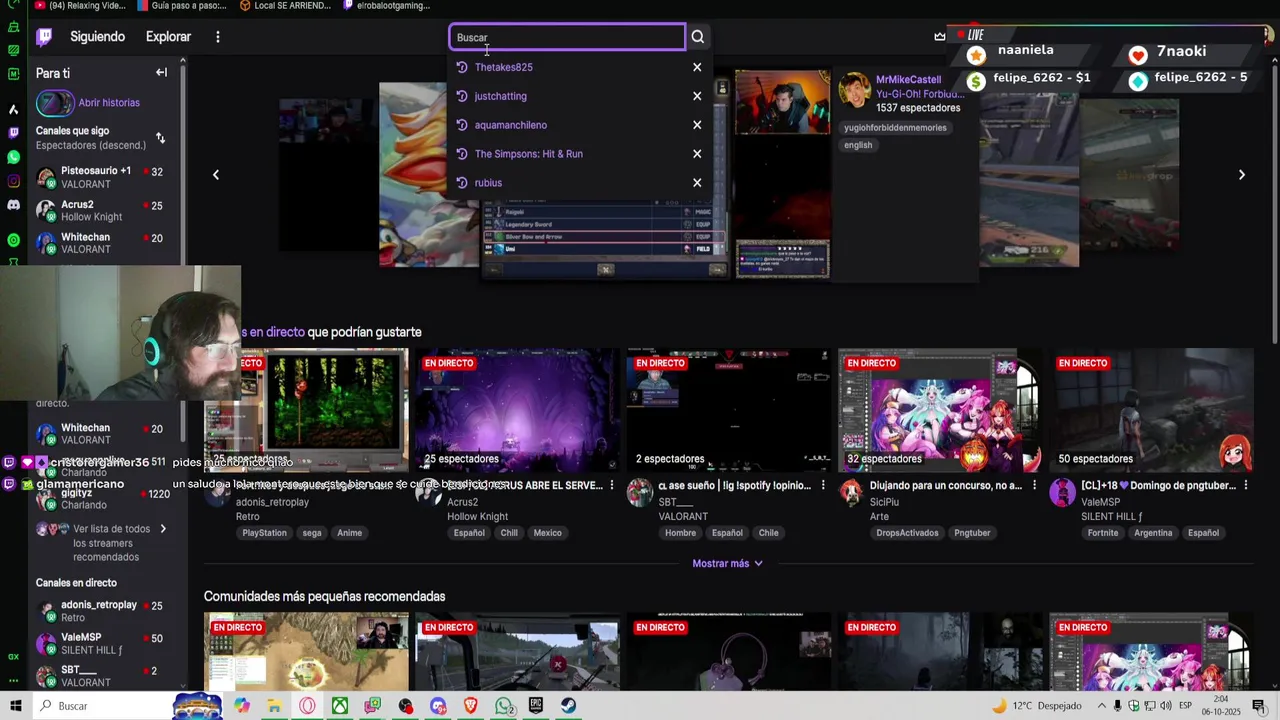
Task: Focus the Twitch Buscar search field
Action: click(567, 37)
